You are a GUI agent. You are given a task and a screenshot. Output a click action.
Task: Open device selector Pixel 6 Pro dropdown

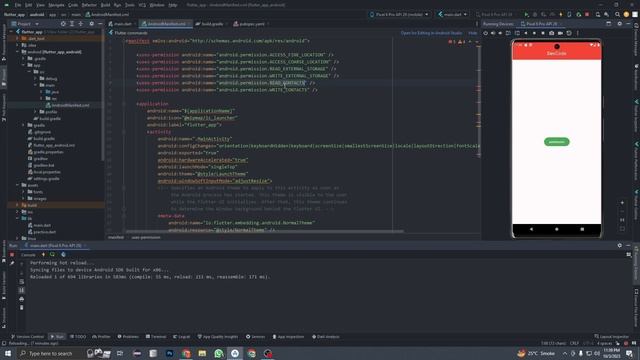tap(399, 14)
